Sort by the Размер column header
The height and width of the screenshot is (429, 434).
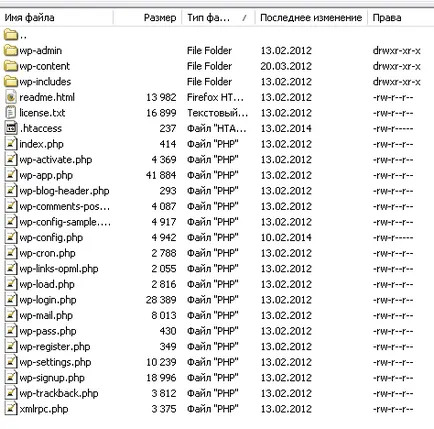click(x=160, y=18)
